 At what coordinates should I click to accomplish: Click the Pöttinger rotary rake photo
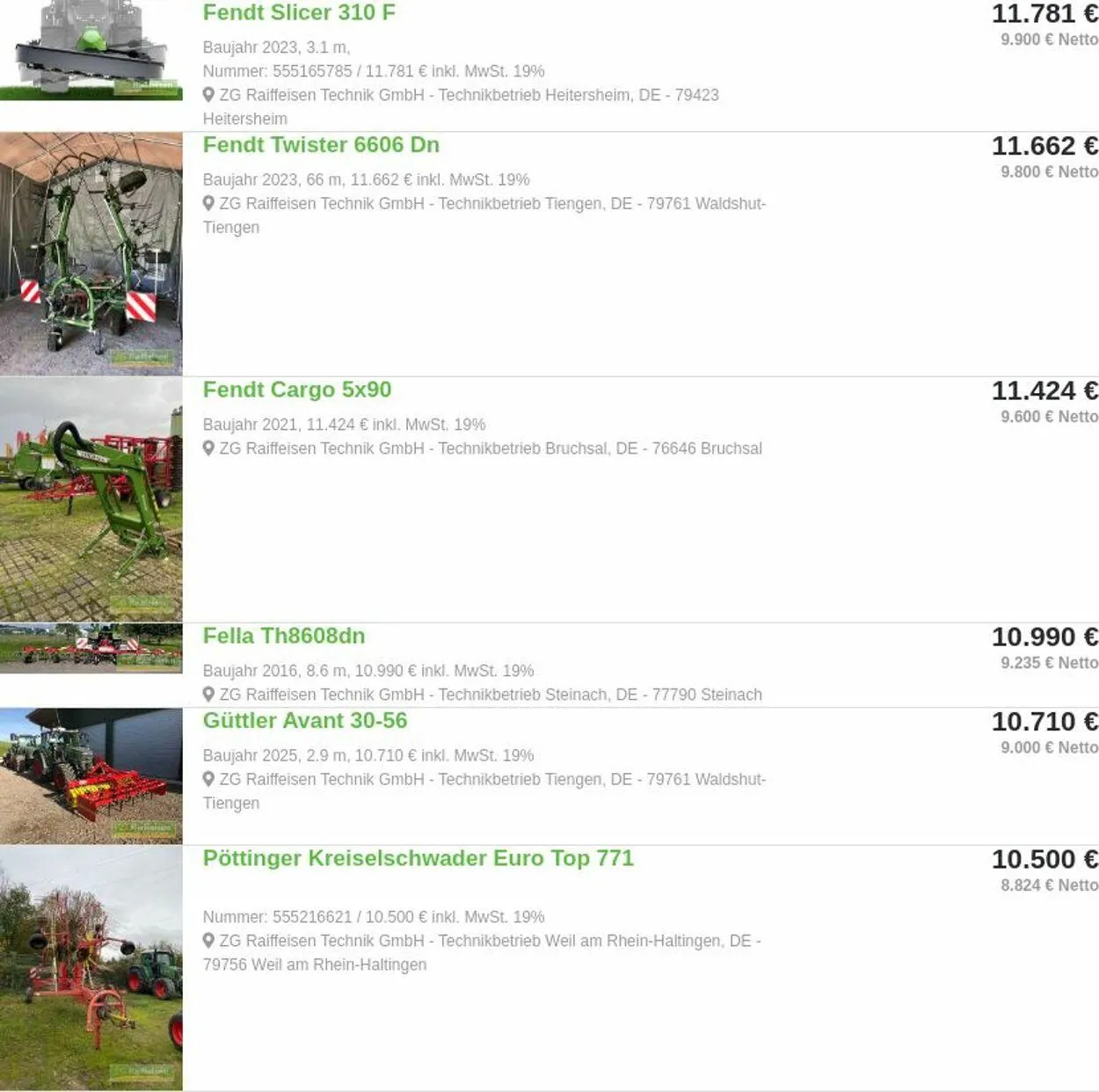pos(91,968)
